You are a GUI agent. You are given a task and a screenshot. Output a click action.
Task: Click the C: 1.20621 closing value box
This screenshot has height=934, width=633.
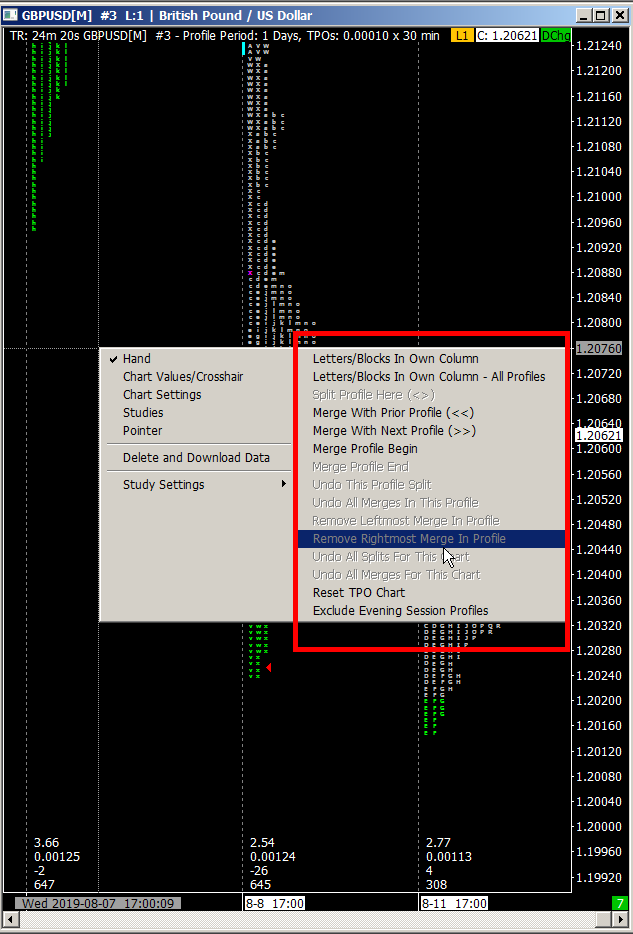[x=507, y=36]
